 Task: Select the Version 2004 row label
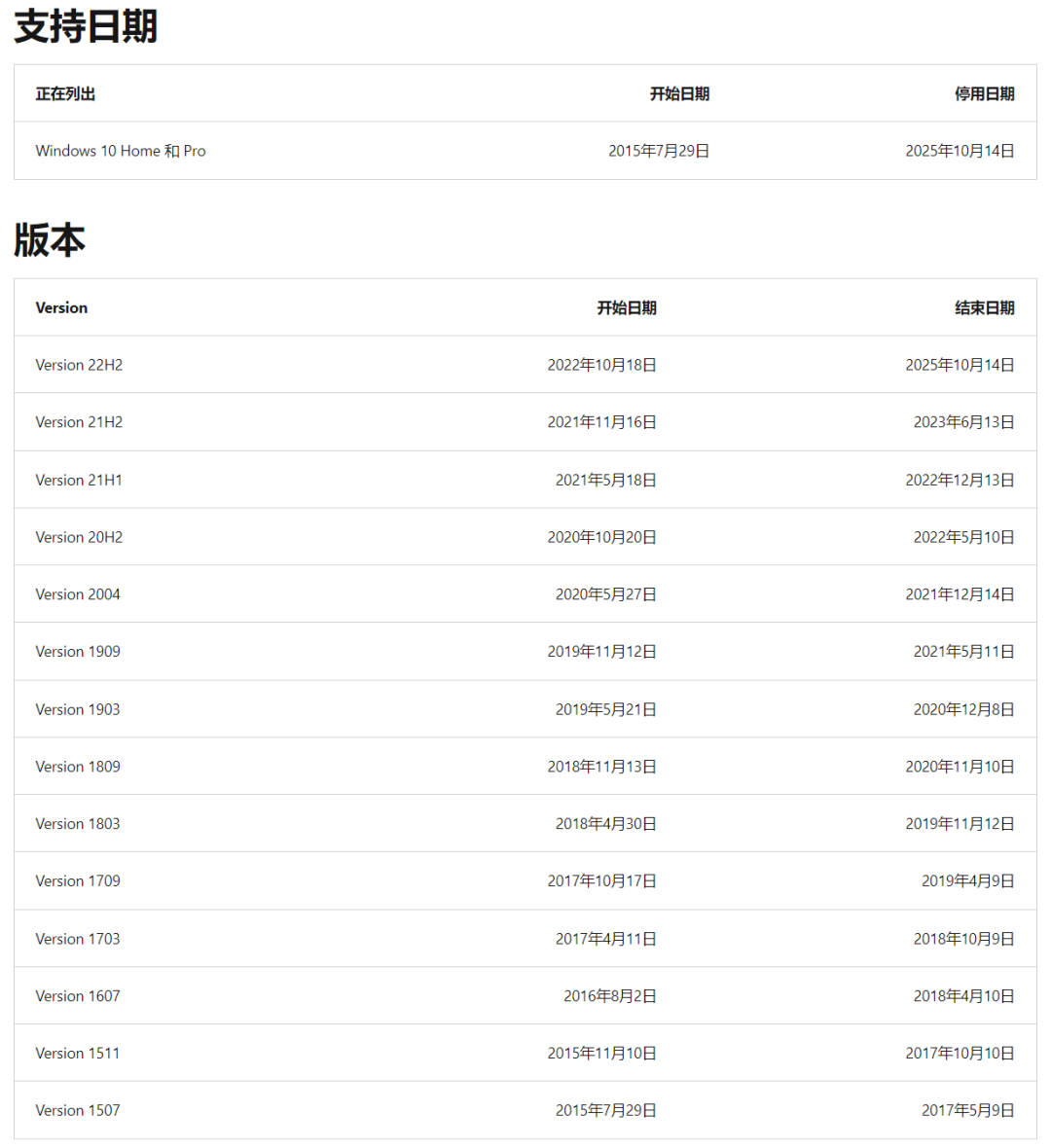[x=78, y=593]
